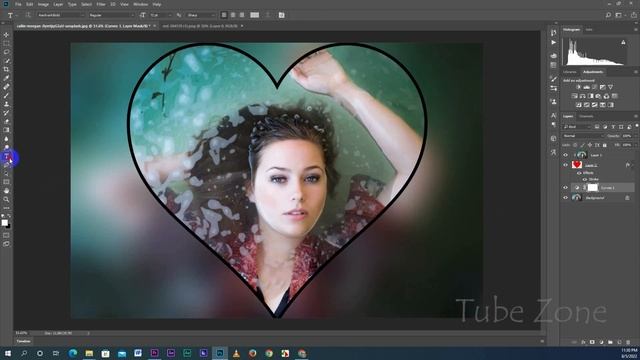The width and height of the screenshot is (640, 360).
Task: Switch to the Libraries tab
Action: (570, 72)
